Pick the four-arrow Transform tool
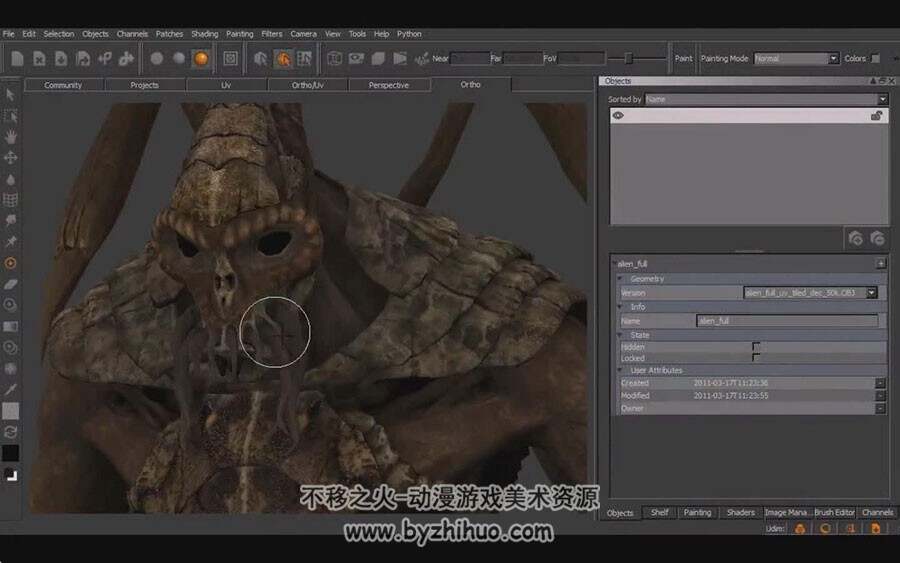This screenshot has height=563, width=900. [x=10, y=157]
